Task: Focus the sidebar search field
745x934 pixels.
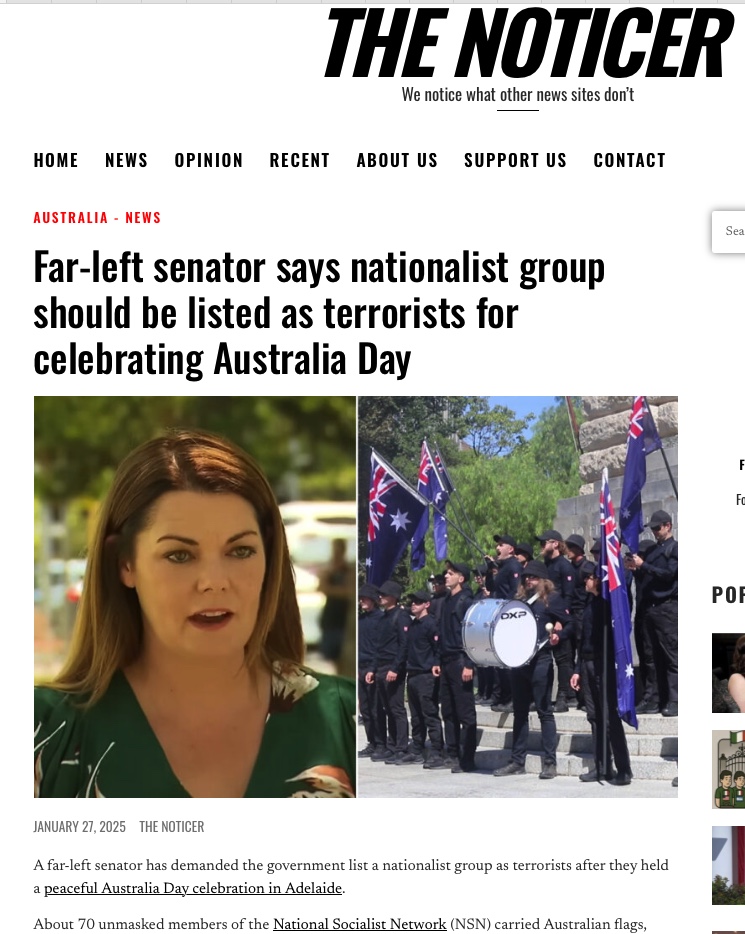Action: tap(728, 231)
